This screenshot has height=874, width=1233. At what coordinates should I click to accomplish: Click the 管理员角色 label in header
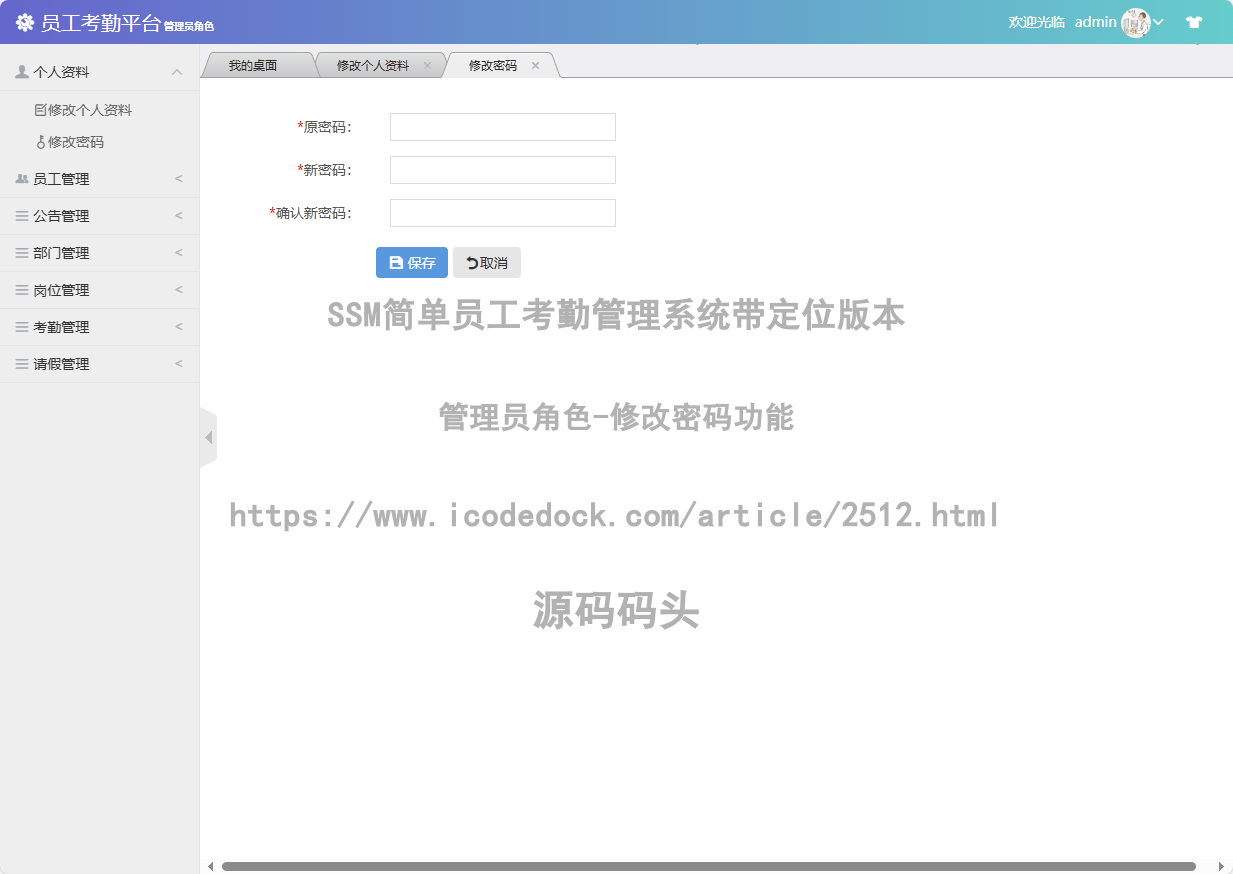(x=189, y=26)
